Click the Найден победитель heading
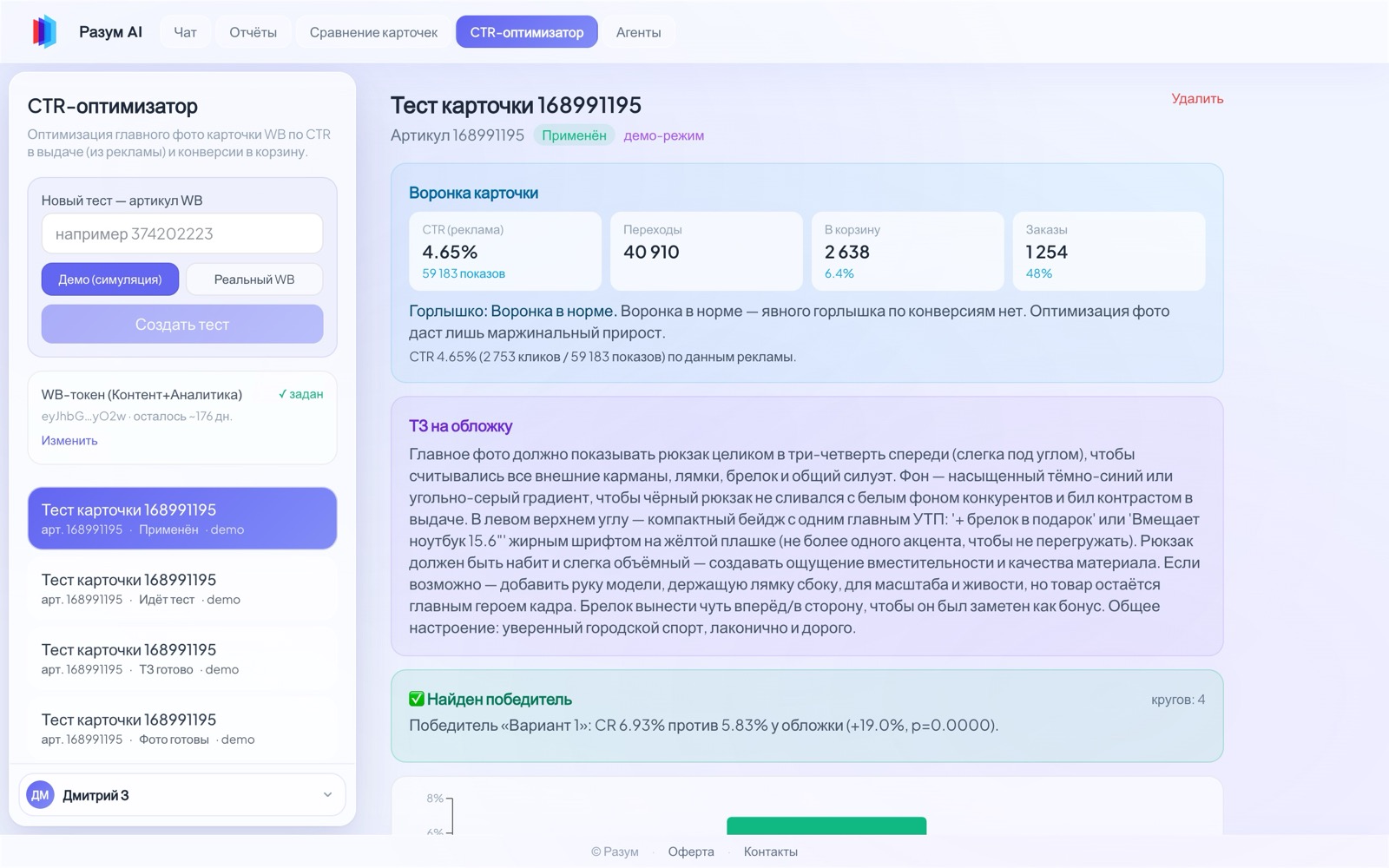1389x868 pixels. pyautogui.click(x=499, y=699)
